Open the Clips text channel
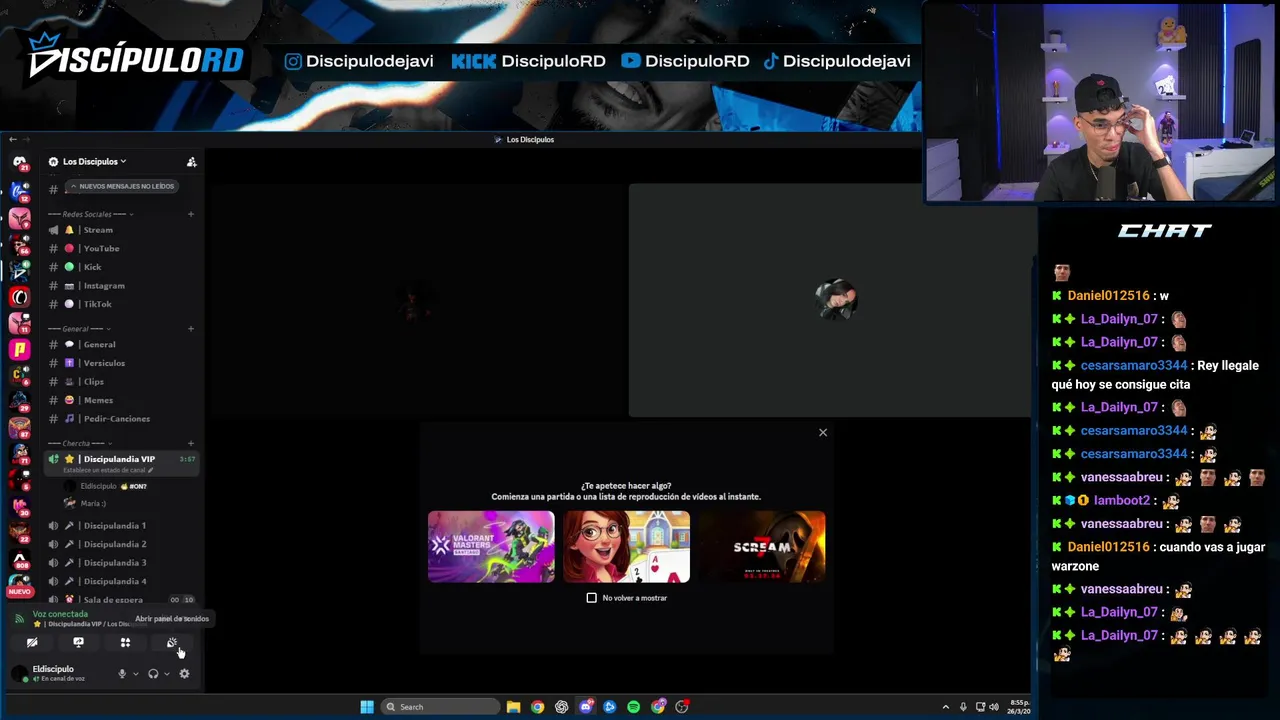1280x720 pixels. tap(122, 382)
